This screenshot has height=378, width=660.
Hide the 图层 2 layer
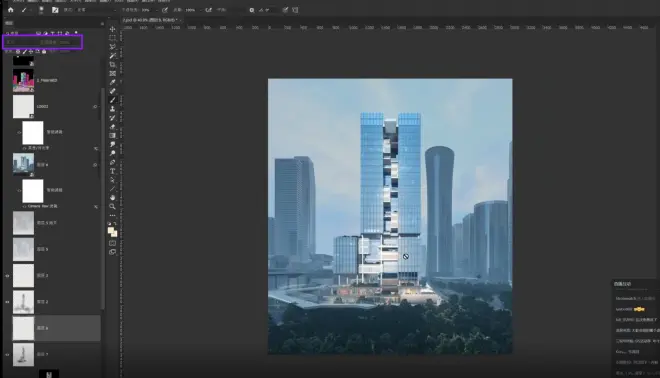click(7, 302)
